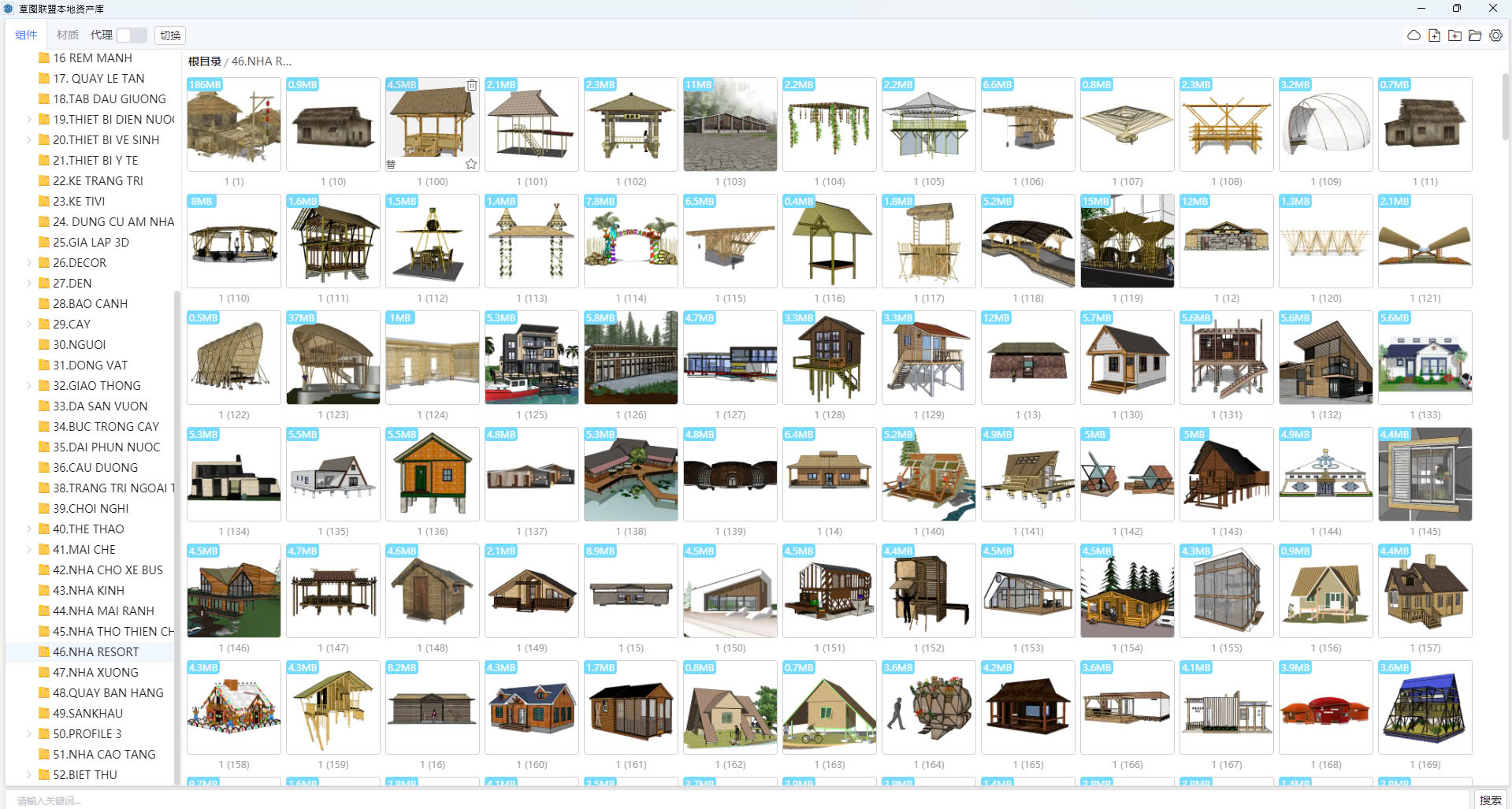Screen dimensions: 1512x809
Task: Expand the 40.THE THAO folder node
Action: [29, 529]
